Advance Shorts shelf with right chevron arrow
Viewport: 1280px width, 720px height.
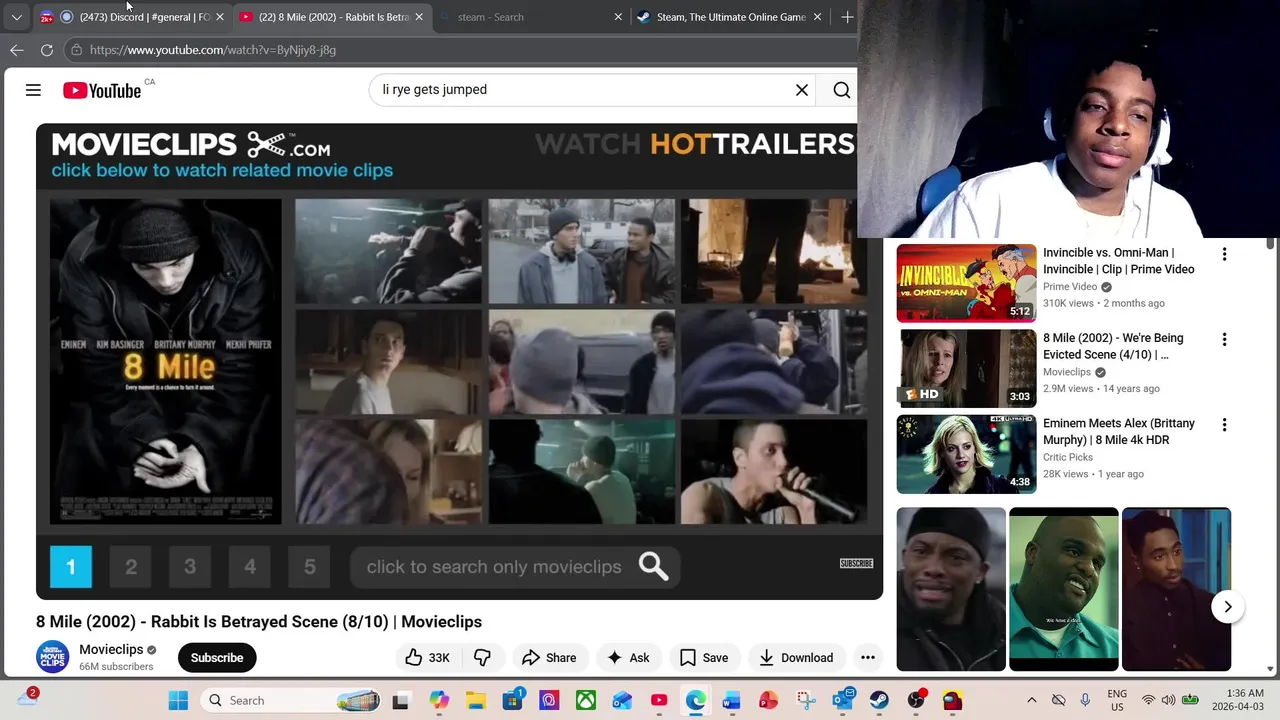pyautogui.click(x=1228, y=607)
